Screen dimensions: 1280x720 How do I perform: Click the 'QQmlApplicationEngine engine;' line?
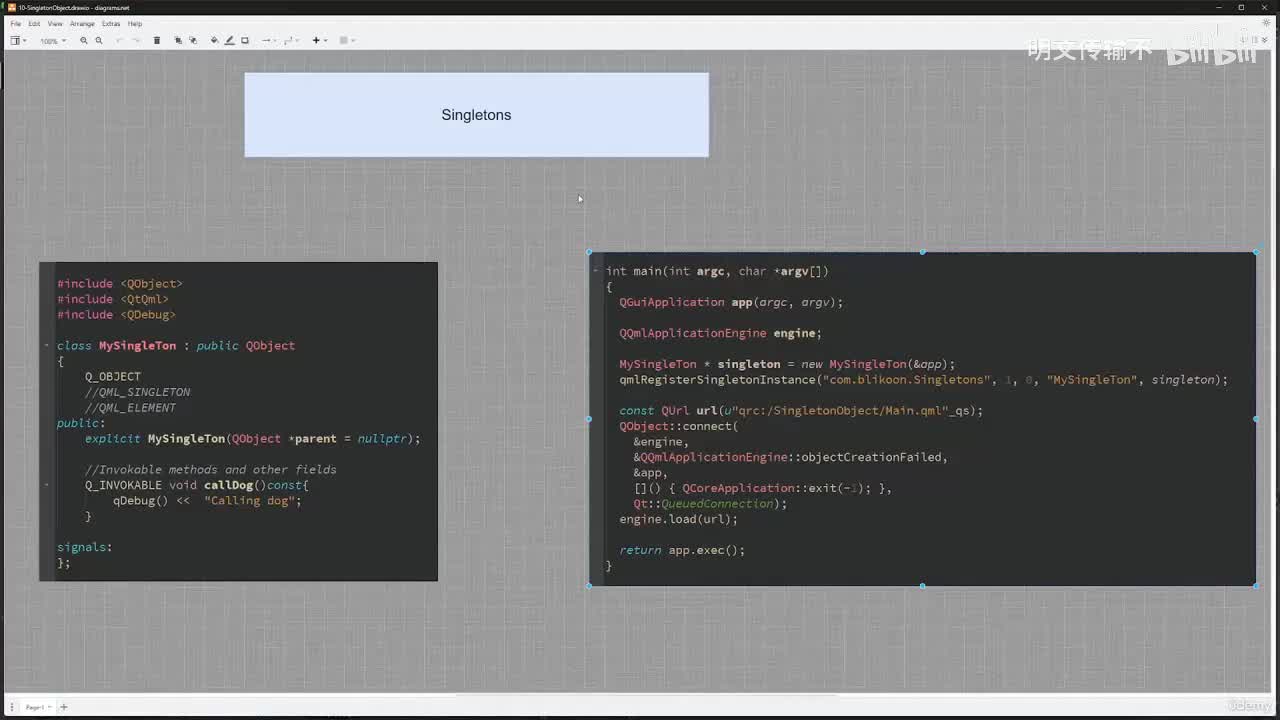[720, 333]
